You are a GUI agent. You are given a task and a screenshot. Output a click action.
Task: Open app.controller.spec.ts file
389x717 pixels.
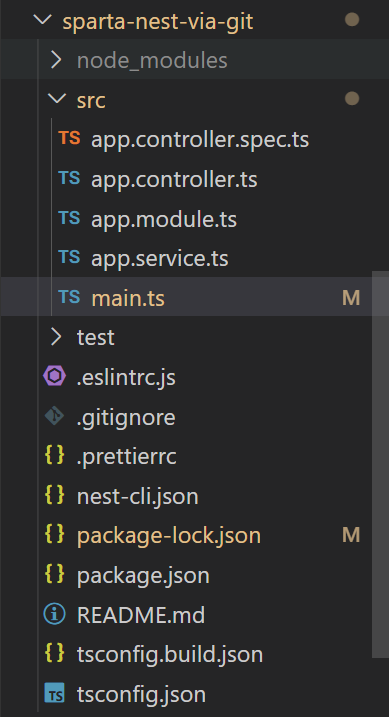tap(200, 139)
